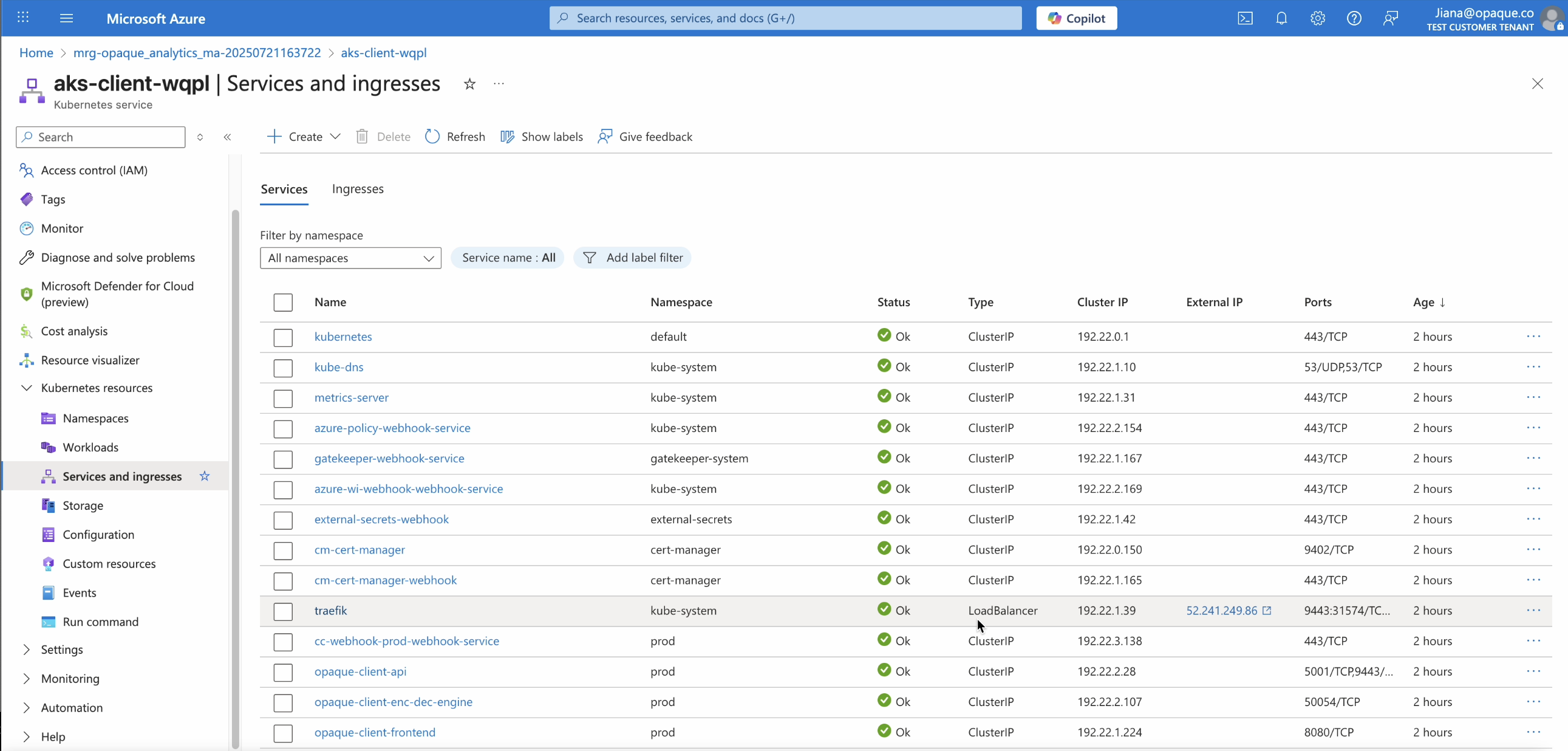Open the Azure apps grid launcher

tap(23, 18)
